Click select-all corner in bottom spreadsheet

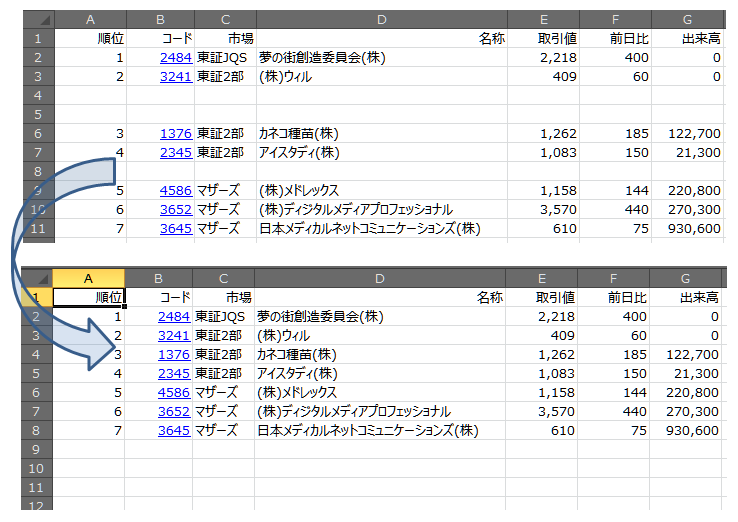click(37, 279)
